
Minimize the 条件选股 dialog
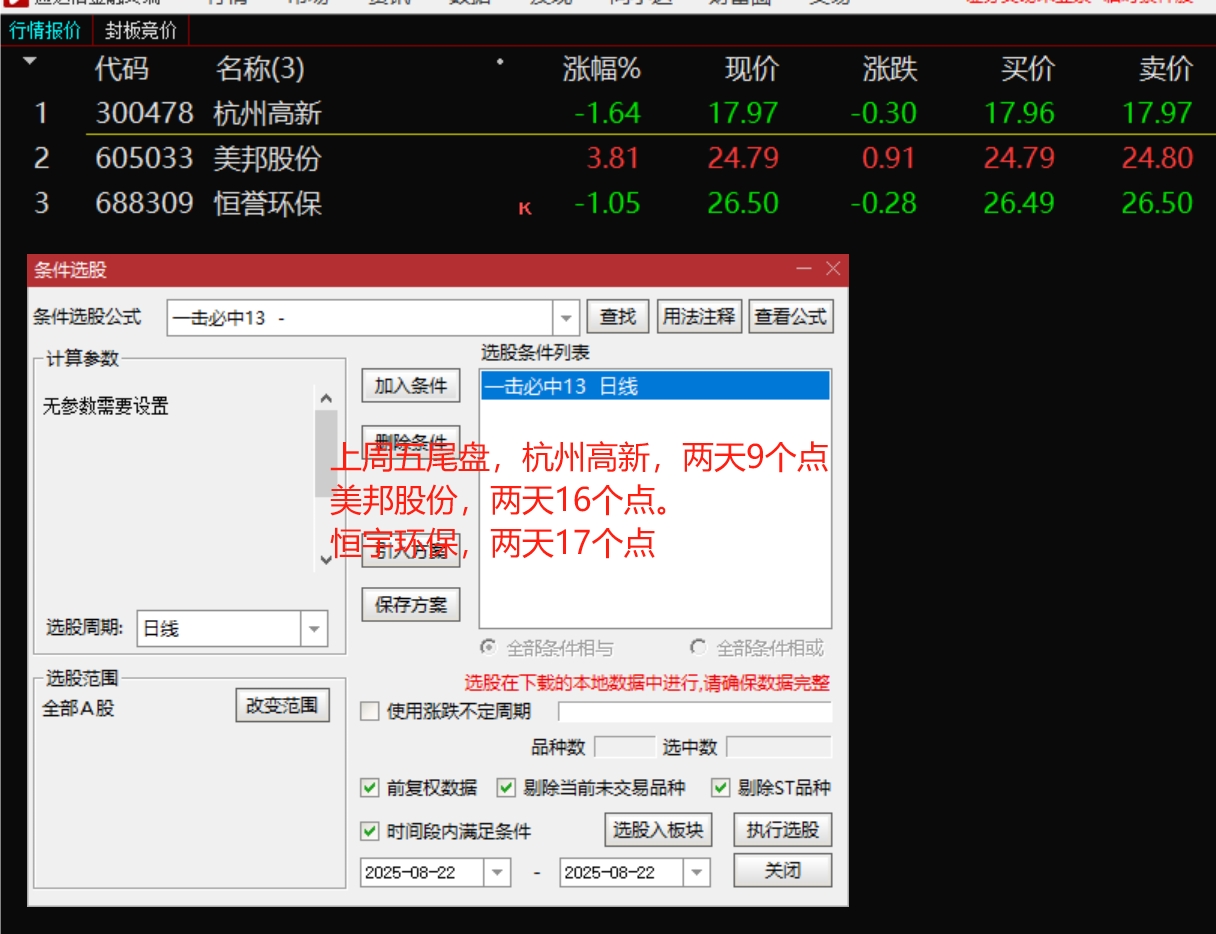click(x=803, y=269)
